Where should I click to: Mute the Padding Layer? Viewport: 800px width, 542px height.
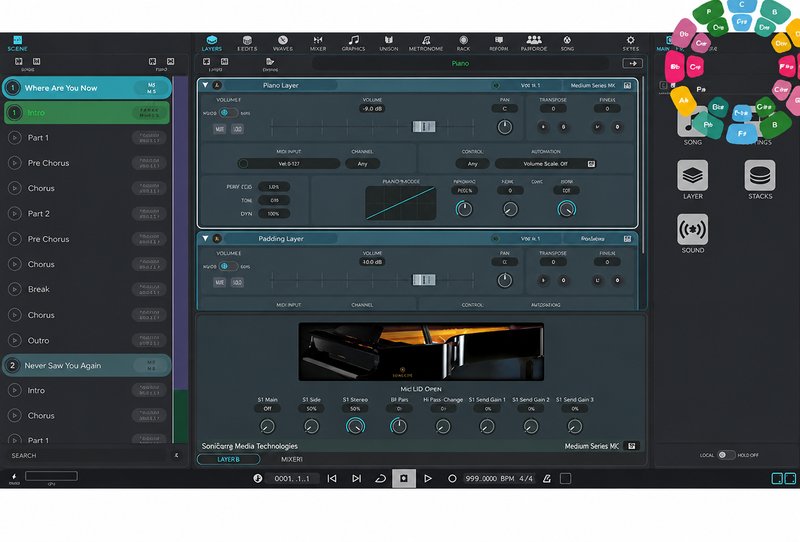tap(219, 282)
